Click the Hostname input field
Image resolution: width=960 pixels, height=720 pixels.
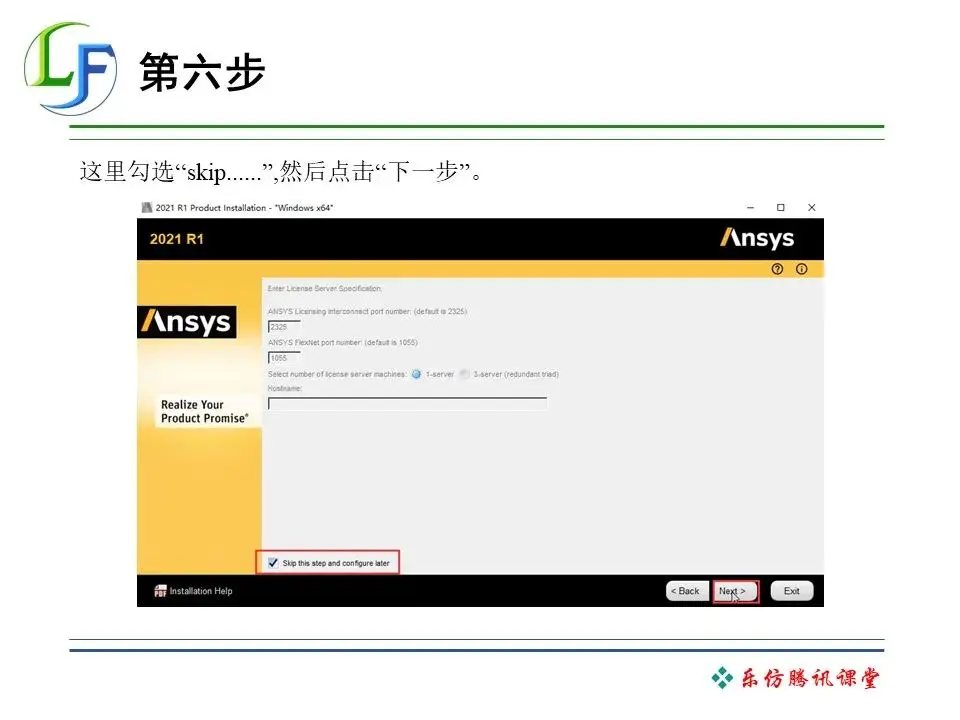coord(407,403)
